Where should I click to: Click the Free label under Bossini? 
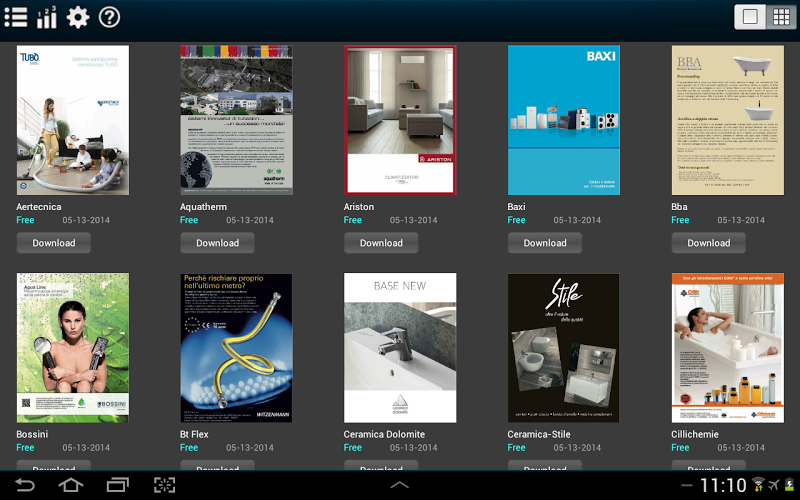pyautogui.click(x=25, y=447)
